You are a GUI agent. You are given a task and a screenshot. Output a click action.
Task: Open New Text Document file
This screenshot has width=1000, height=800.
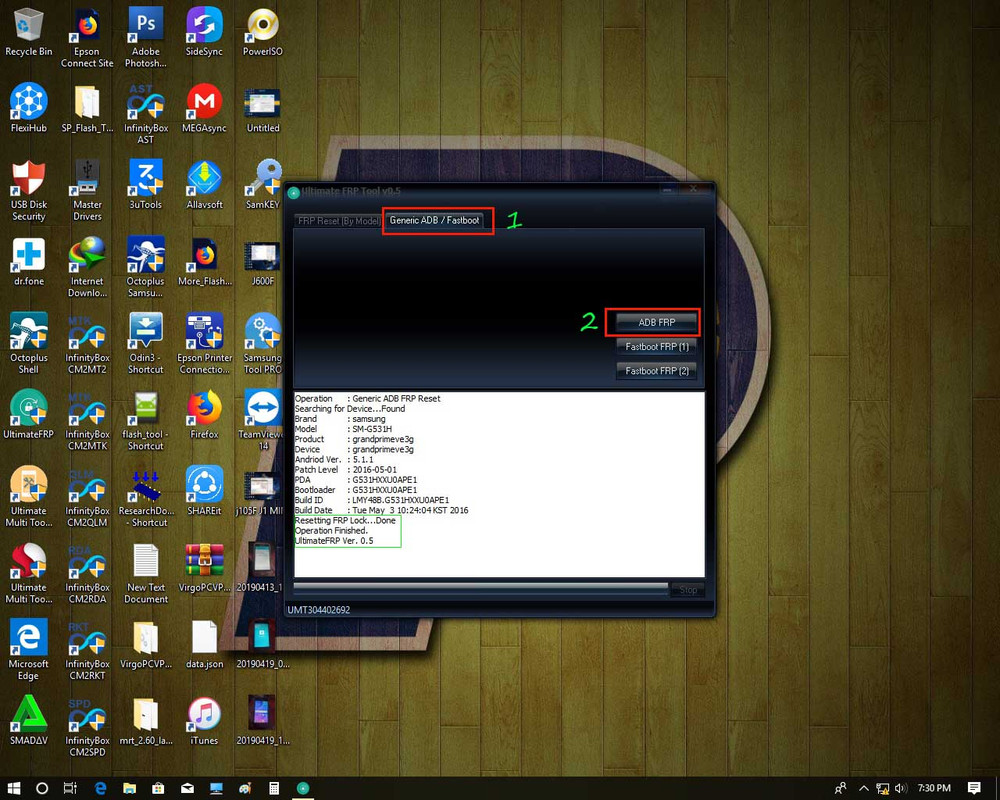(x=145, y=573)
